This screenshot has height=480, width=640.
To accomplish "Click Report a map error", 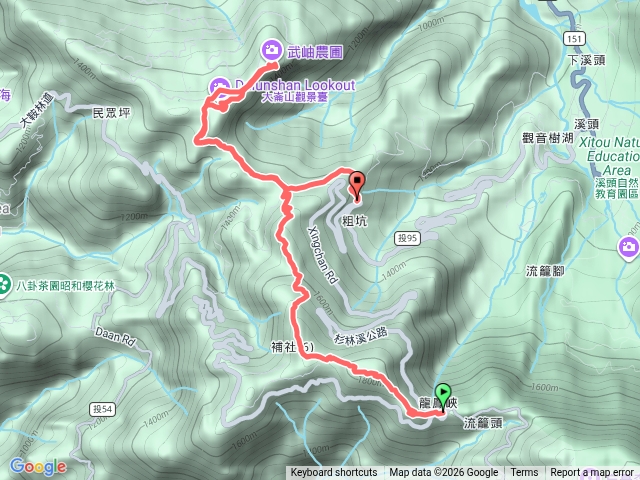I will coord(591,473).
